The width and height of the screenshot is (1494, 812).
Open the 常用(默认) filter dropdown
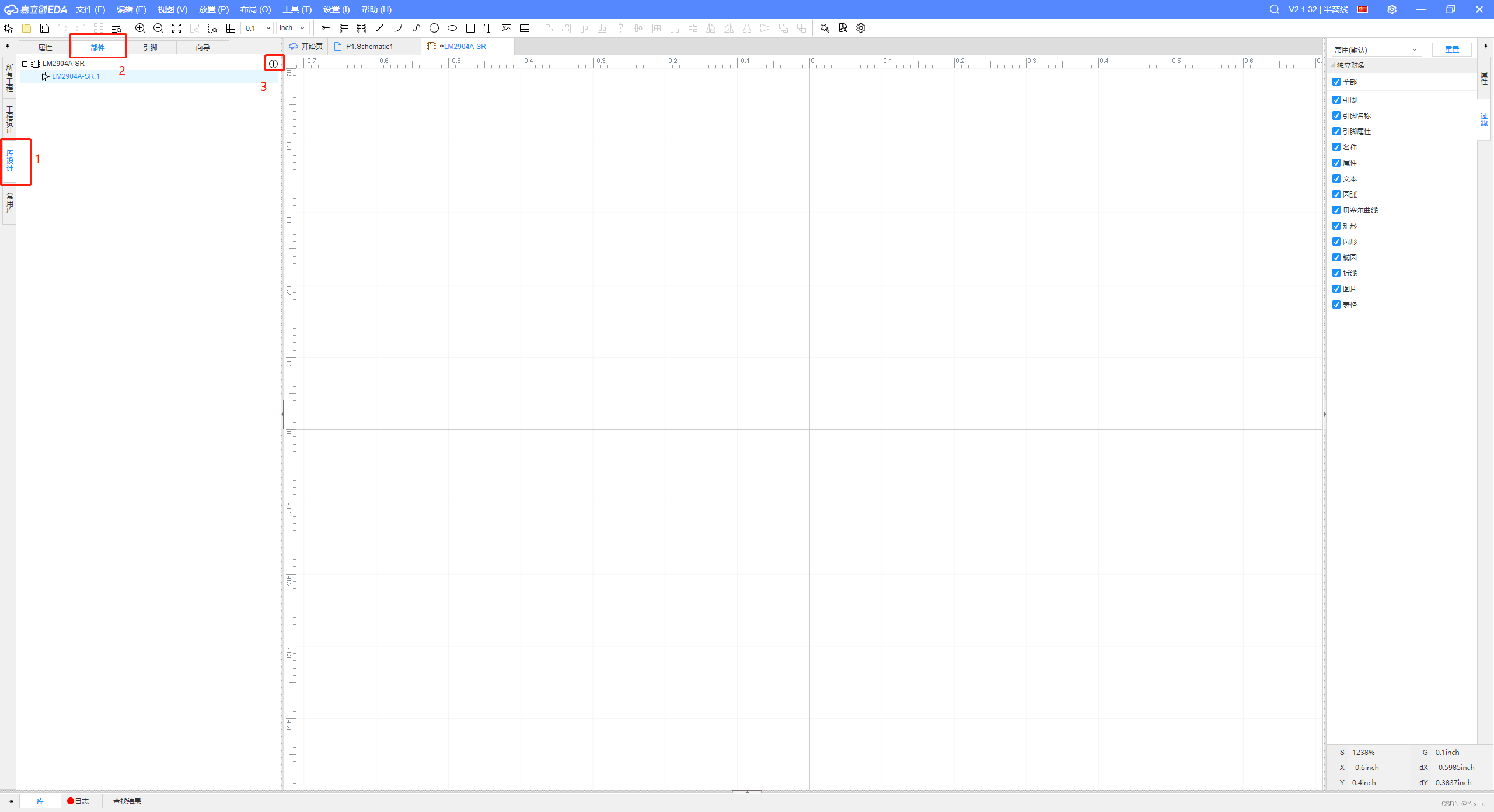pos(1376,50)
